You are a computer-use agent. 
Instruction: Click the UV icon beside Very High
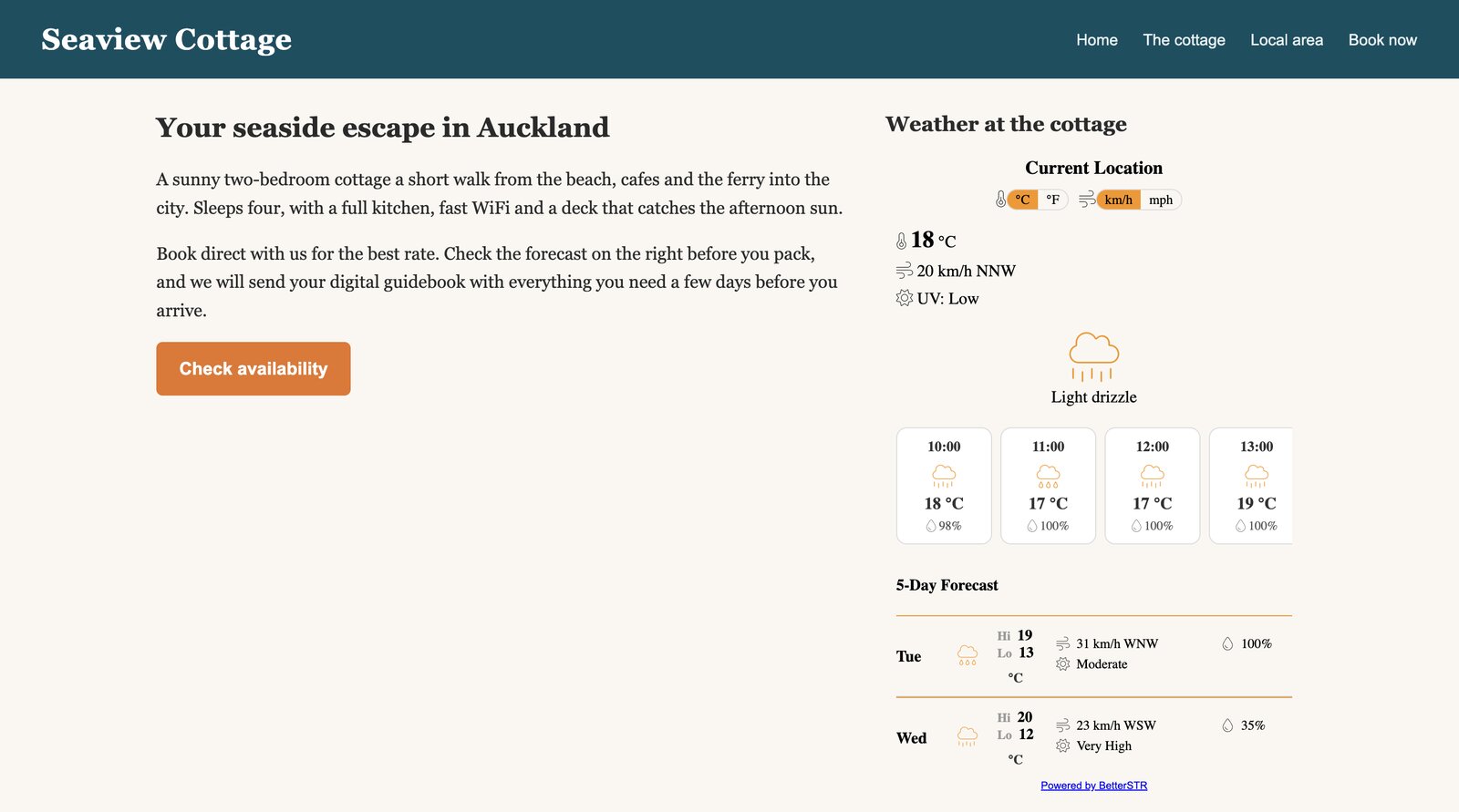1063,745
